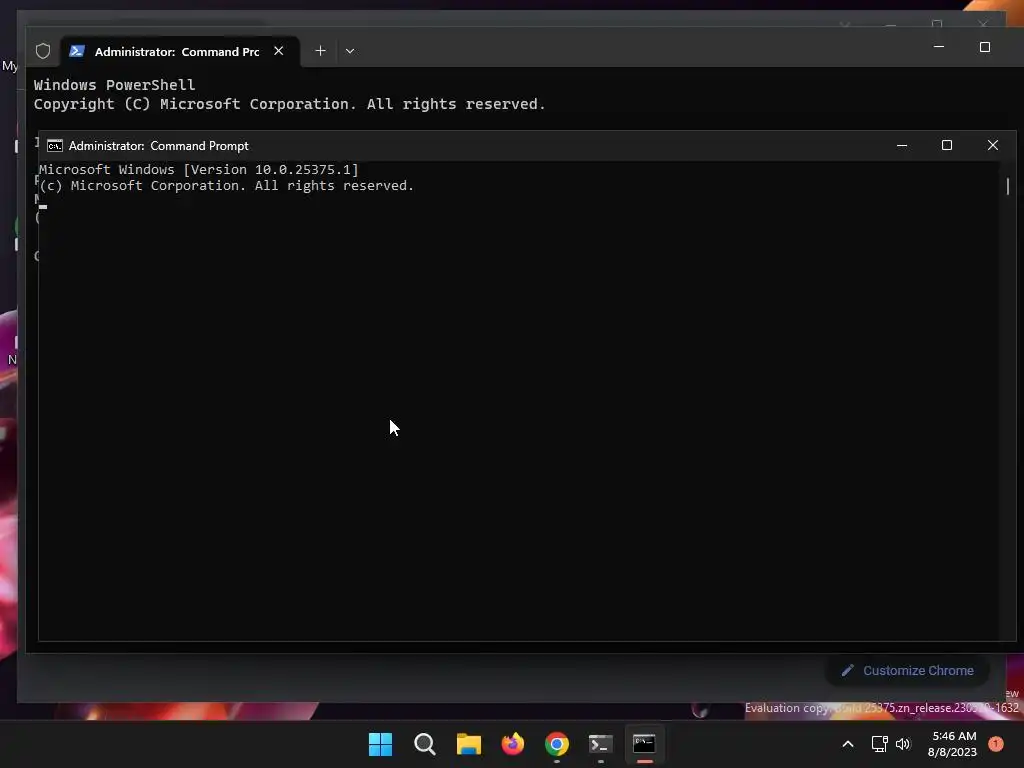Close the Terminal tab via its X

pos(279,51)
